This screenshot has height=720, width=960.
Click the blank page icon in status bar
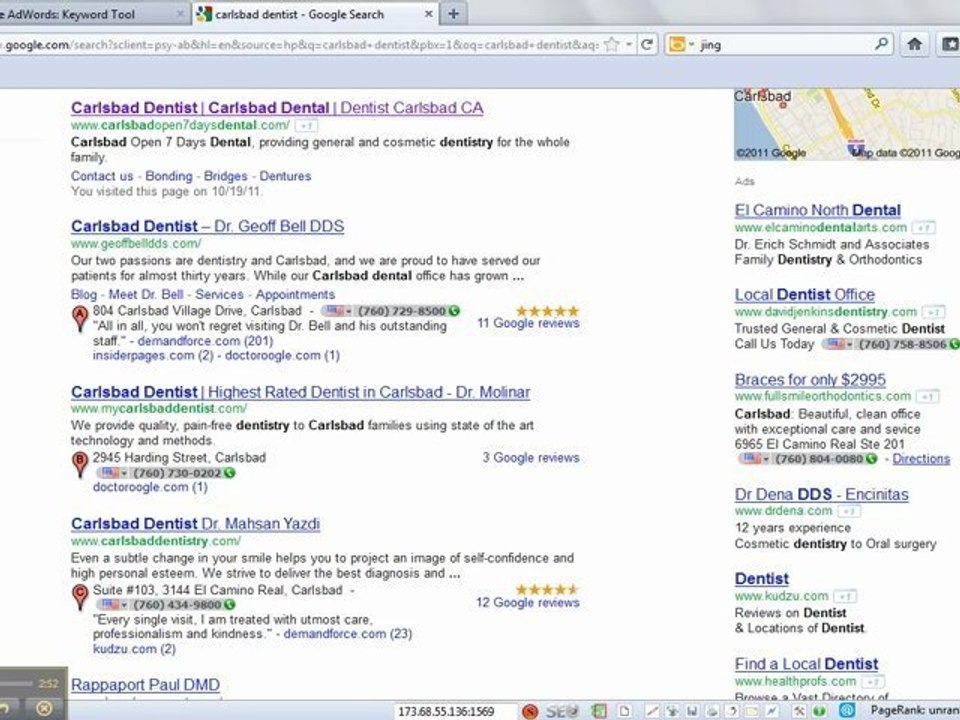coord(624,711)
